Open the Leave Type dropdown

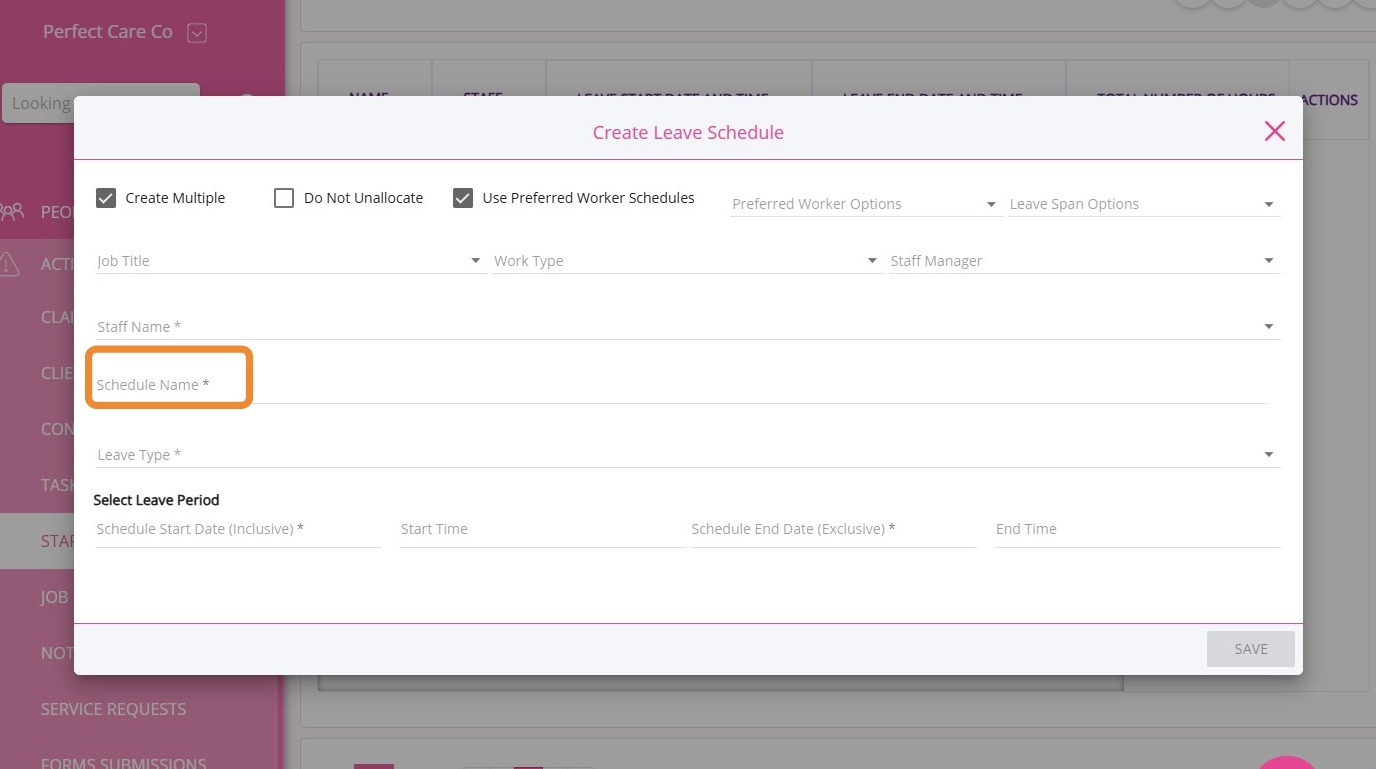(686, 455)
